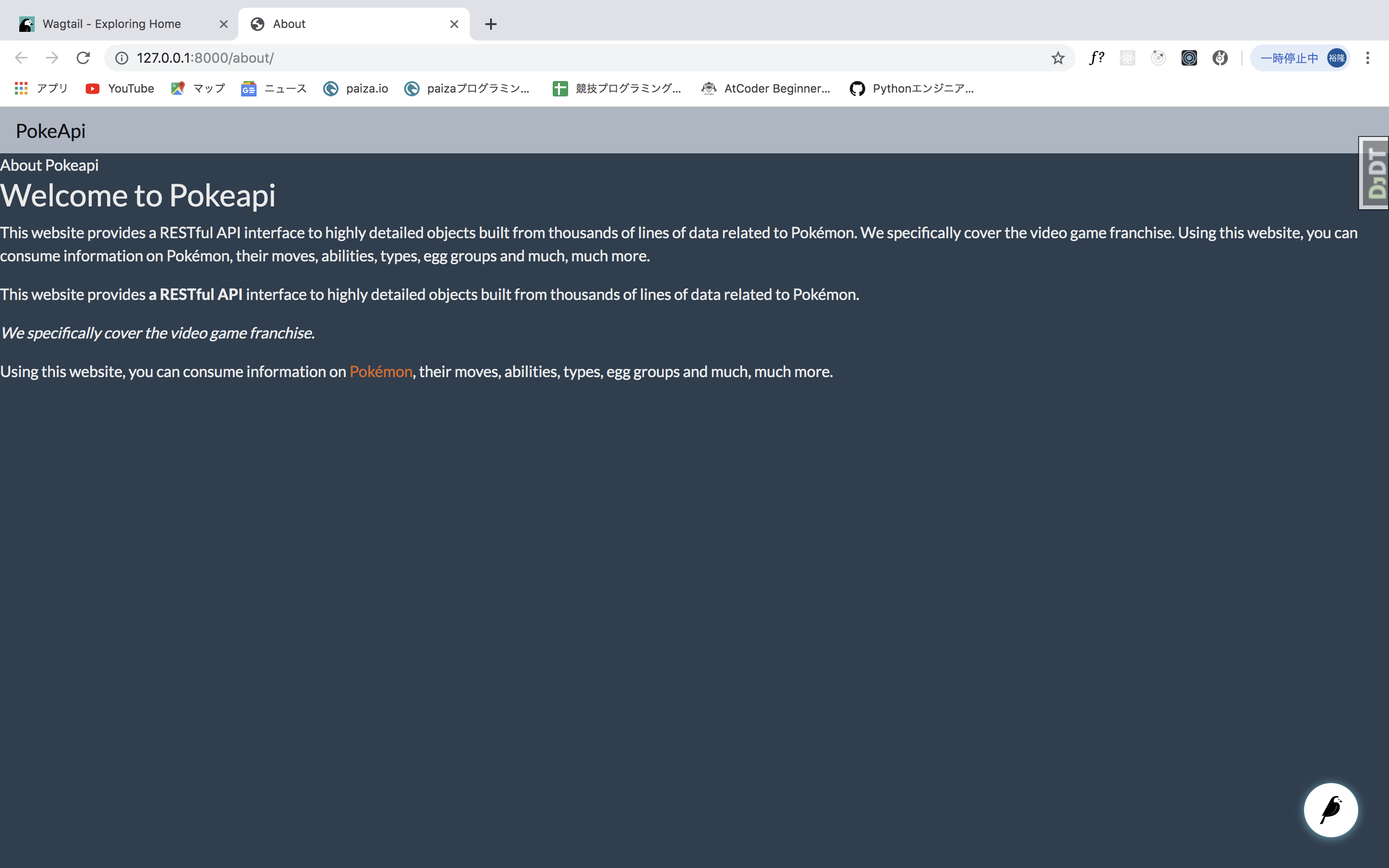The width and height of the screenshot is (1389, 868).
Task: Bookmark this page with star icon
Action: coord(1058,58)
